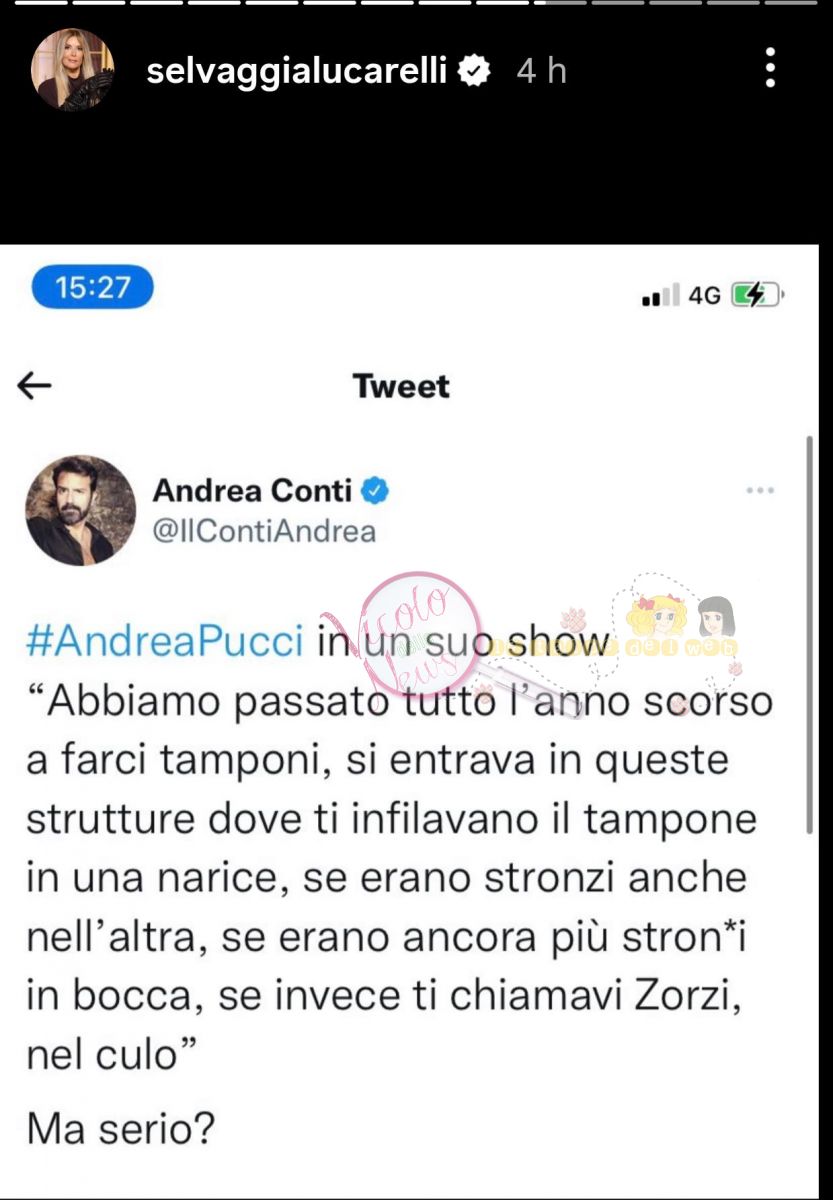
Task: Tap the story progress bar segments
Action: (416, 3)
